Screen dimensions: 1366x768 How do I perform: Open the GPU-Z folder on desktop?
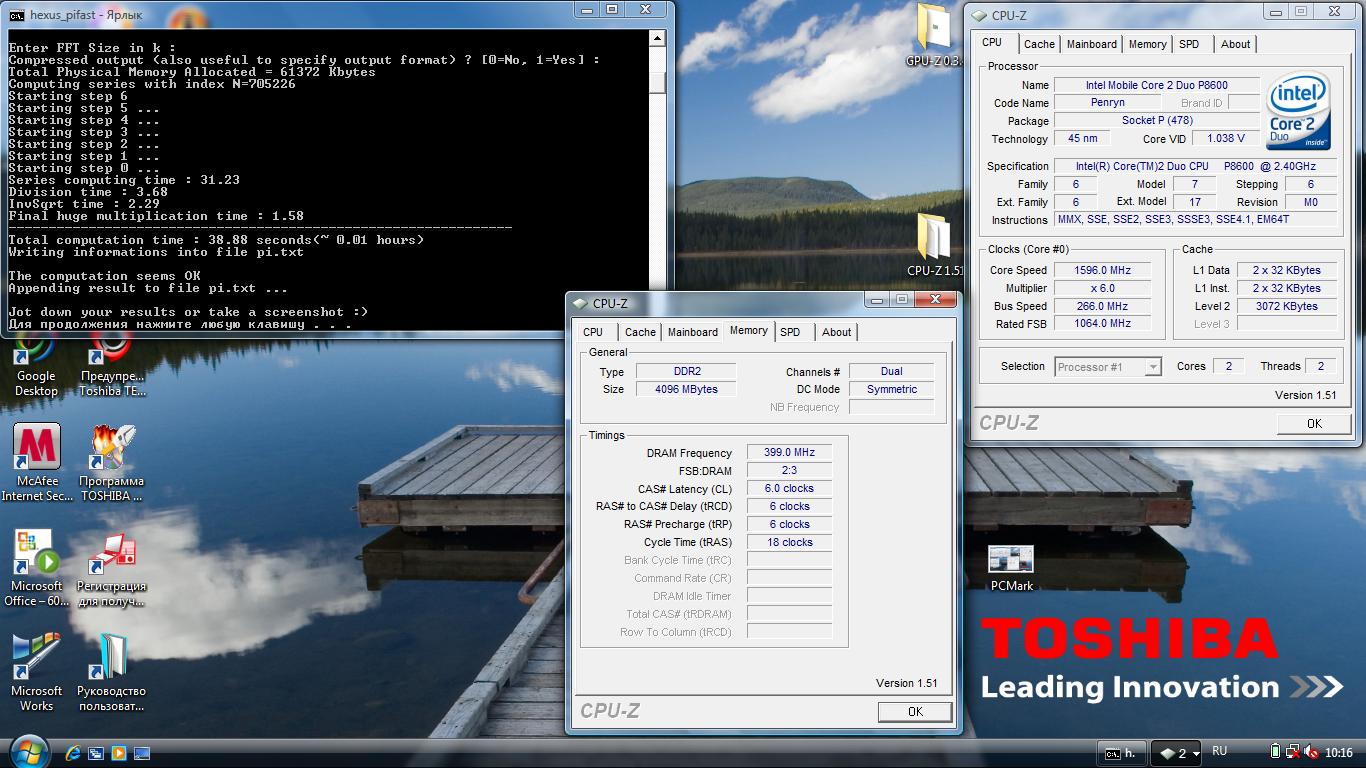pos(933,35)
